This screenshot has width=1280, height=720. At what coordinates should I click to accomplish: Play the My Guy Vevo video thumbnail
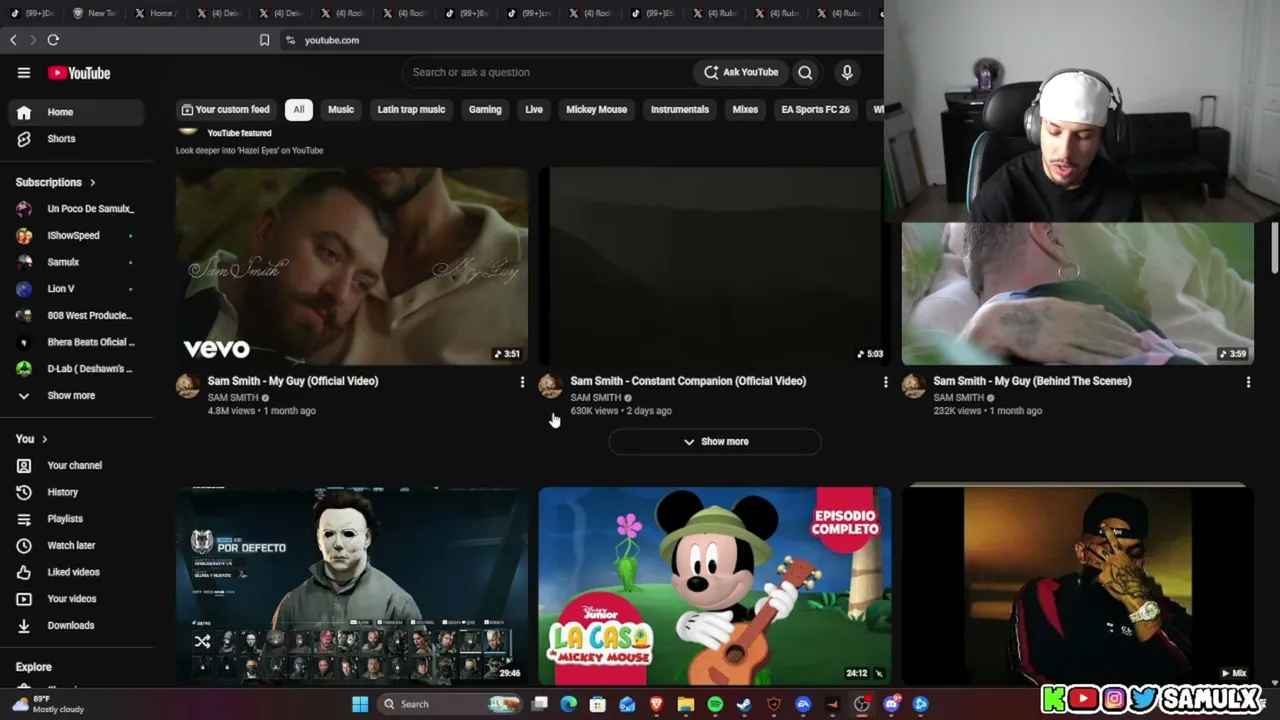coord(352,266)
